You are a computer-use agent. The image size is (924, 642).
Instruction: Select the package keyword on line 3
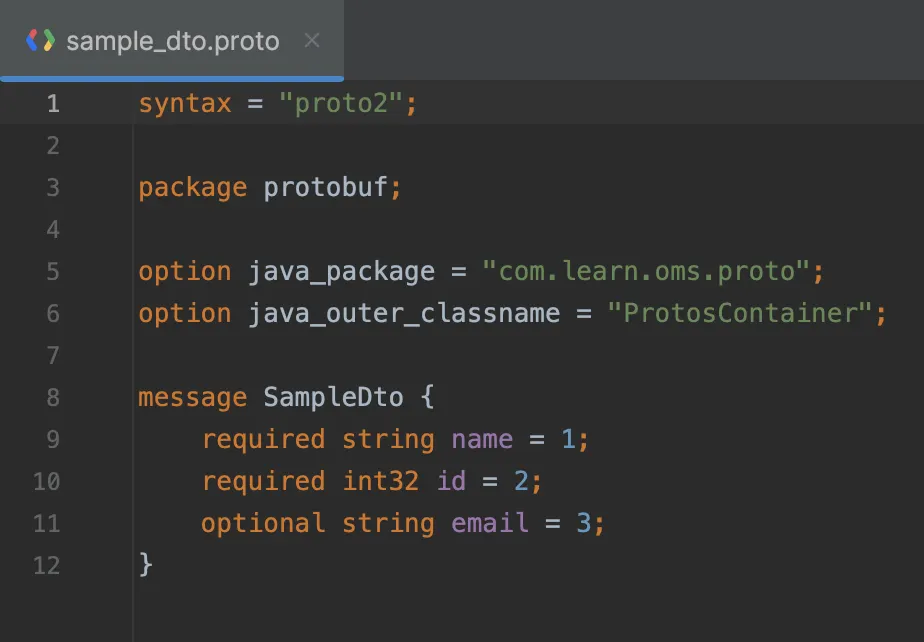point(192,187)
